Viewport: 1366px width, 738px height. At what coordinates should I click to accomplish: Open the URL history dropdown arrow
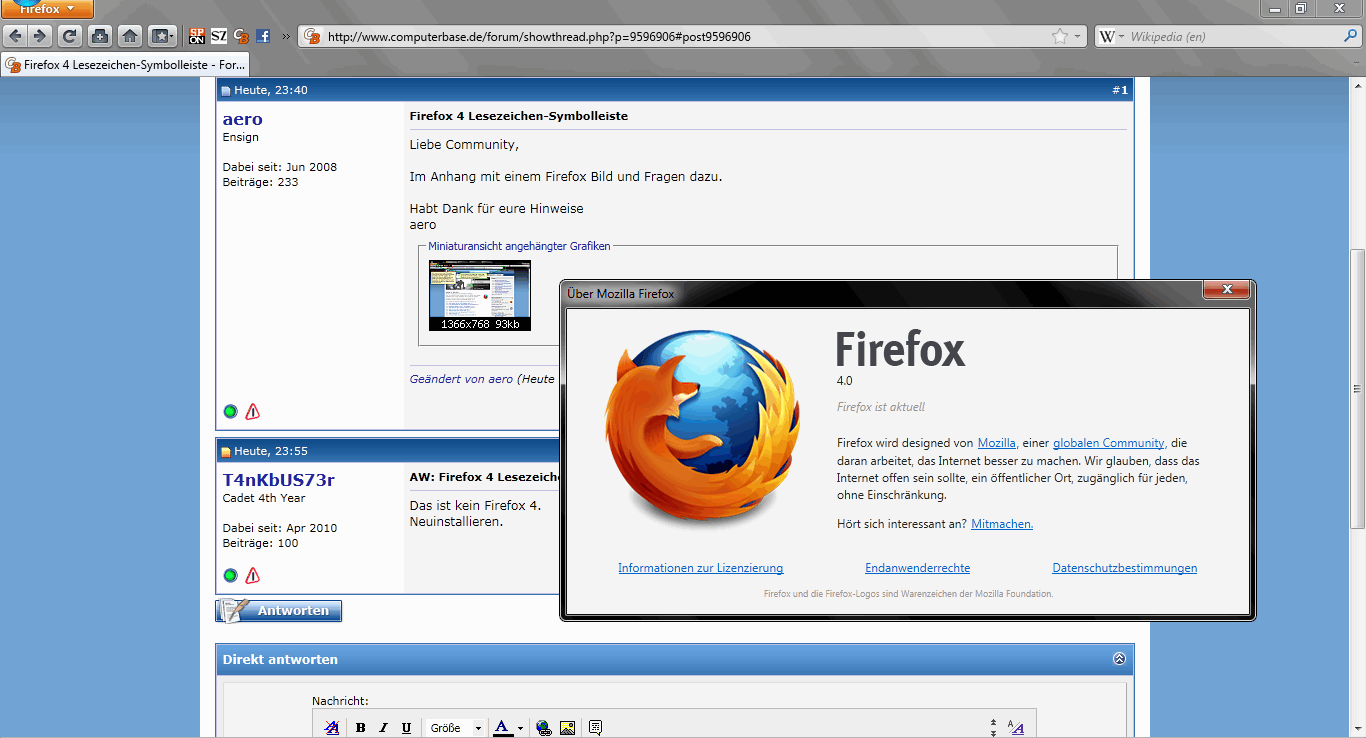pyautogui.click(x=1077, y=37)
